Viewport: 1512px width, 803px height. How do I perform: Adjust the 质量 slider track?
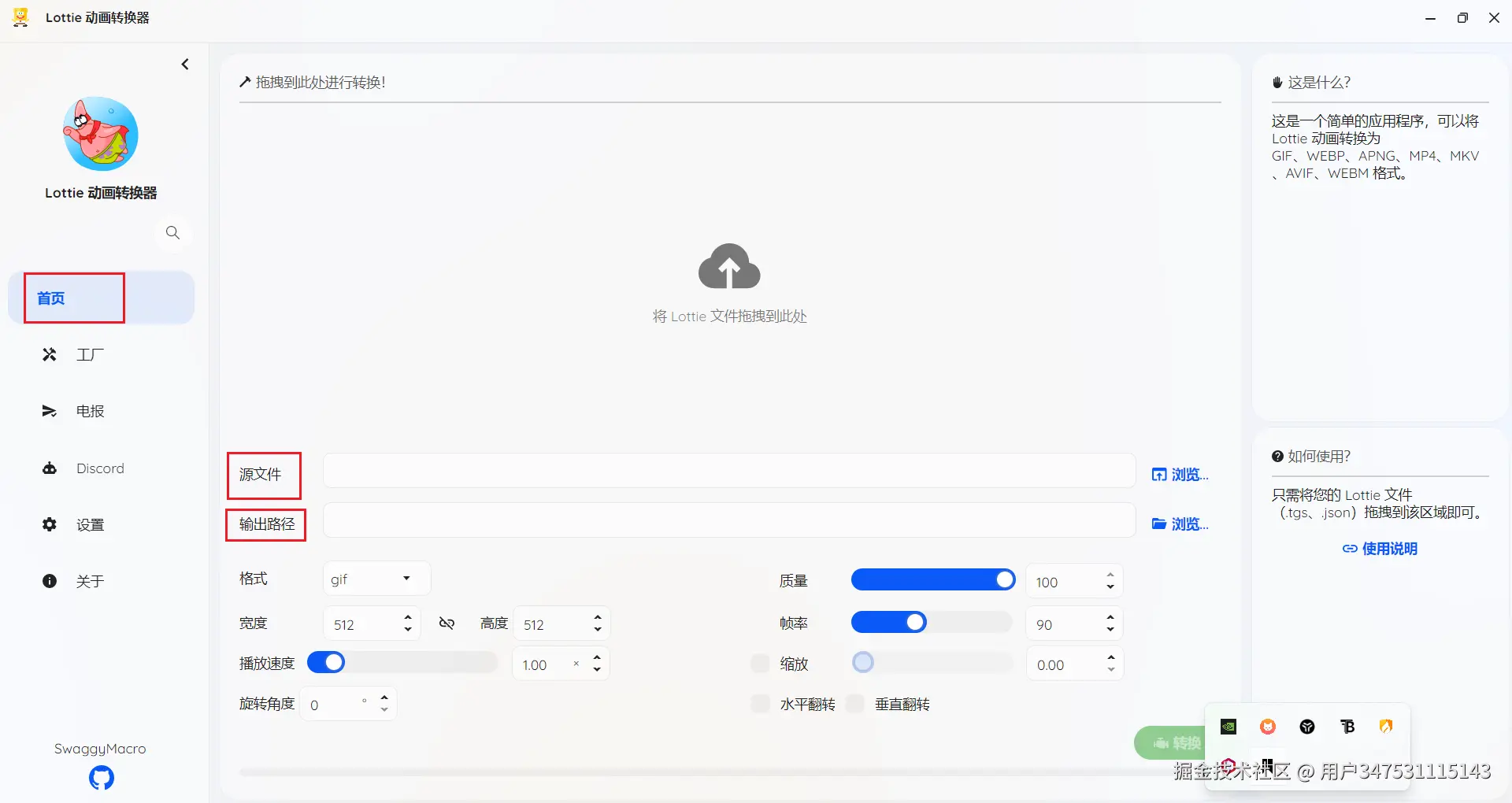pyautogui.click(x=932, y=580)
